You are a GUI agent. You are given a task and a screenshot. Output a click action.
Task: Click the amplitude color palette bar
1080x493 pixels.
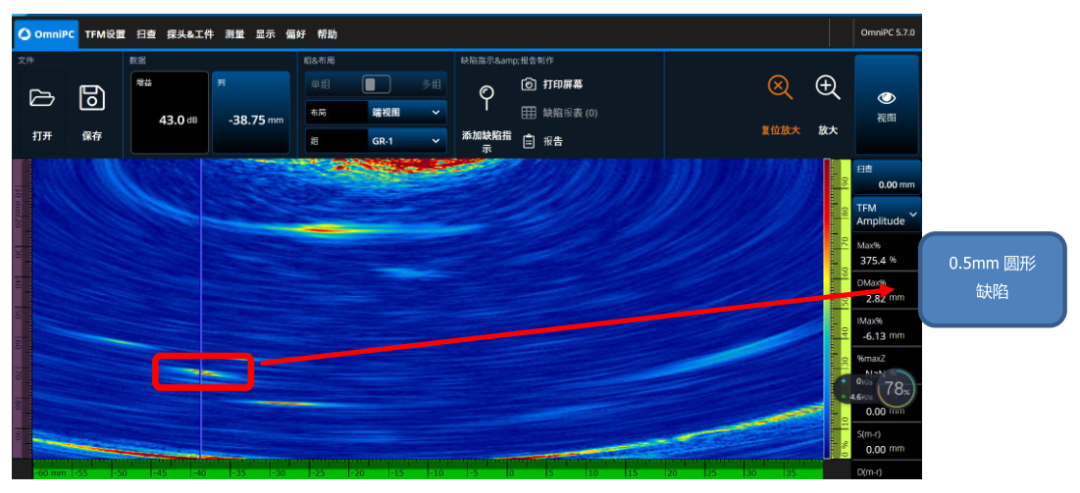click(x=827, y=308)
